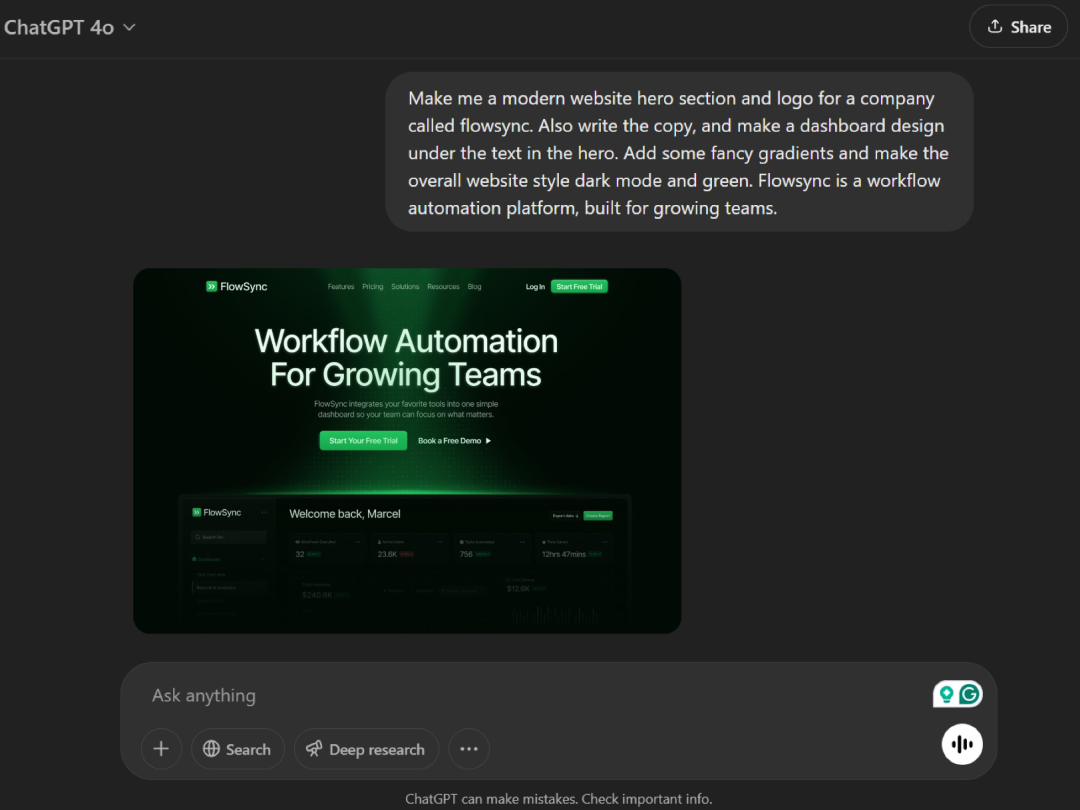The image size is (1080, 810).
Task: Open the ChatGPT 4o model selector dropdown
Action: 70,28
